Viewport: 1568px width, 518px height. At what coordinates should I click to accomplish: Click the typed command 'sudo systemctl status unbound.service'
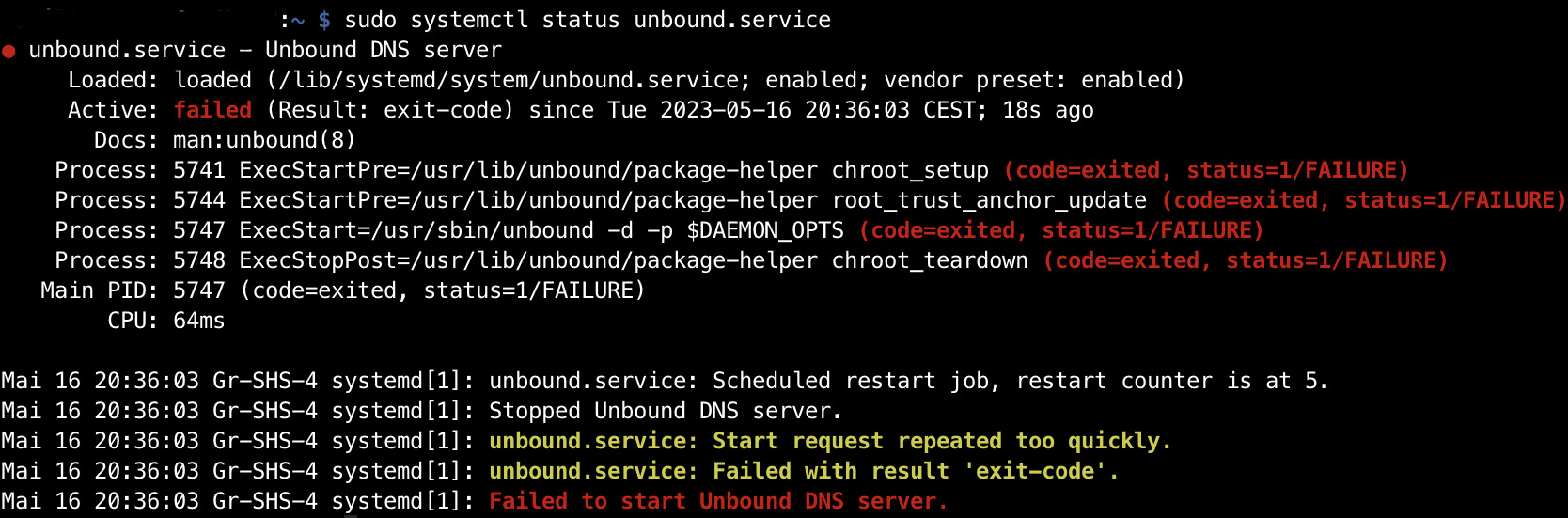[588, 20]
